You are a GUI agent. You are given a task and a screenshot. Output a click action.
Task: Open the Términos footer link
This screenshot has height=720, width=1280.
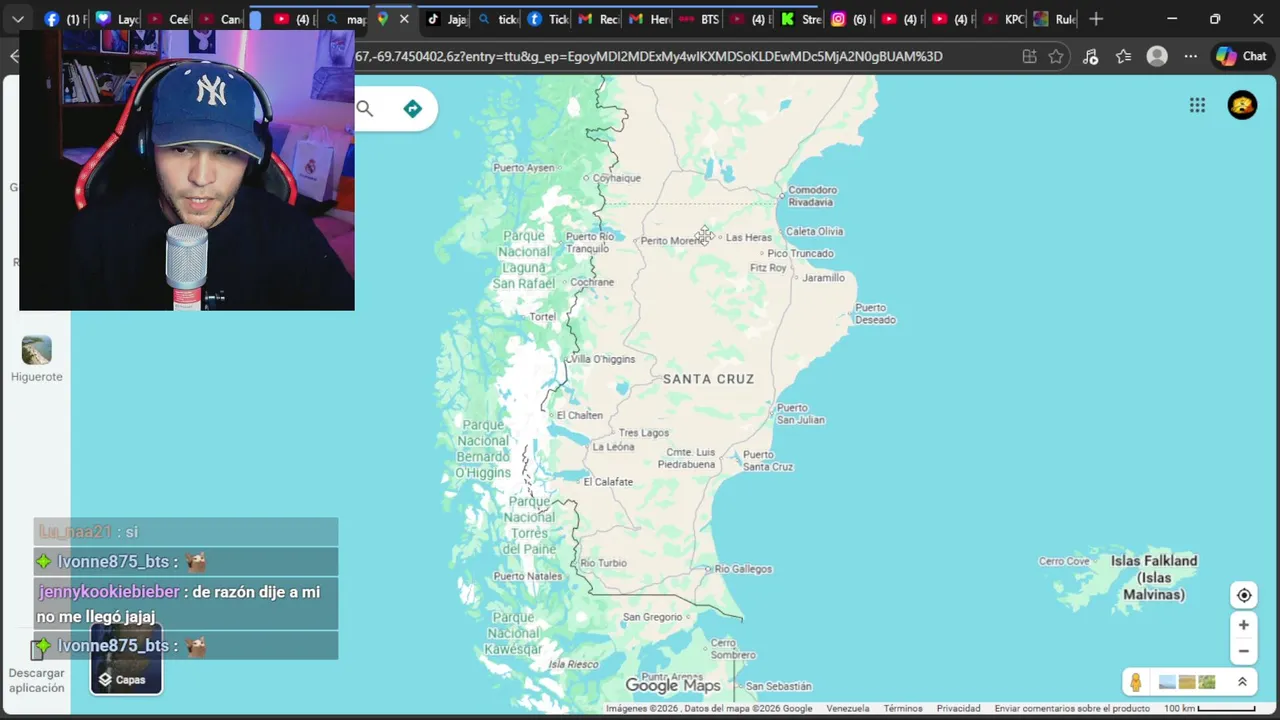click(x=903, y=708)
